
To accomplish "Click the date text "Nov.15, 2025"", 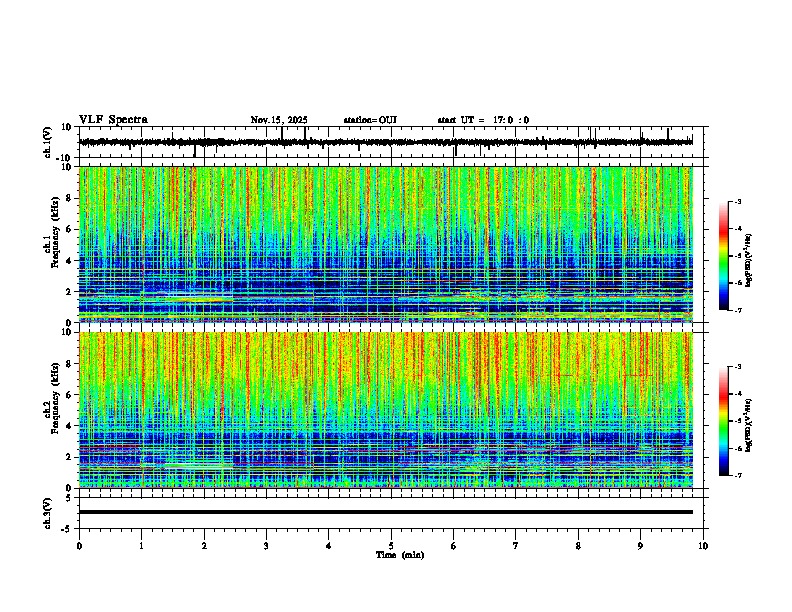I will pyautogui.click(x=279, y=120).
